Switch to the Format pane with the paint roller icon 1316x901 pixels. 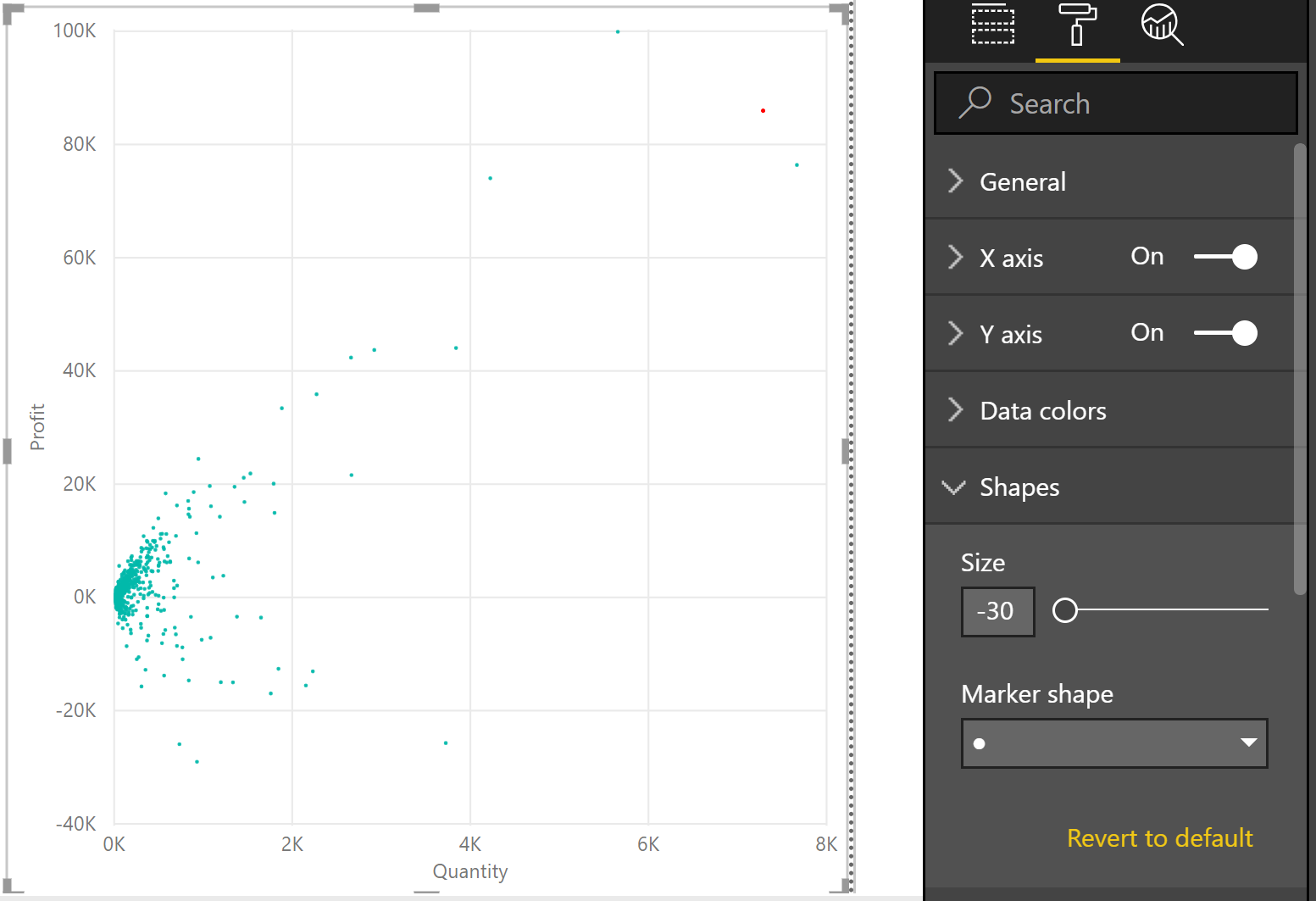tap(1077, 25)
